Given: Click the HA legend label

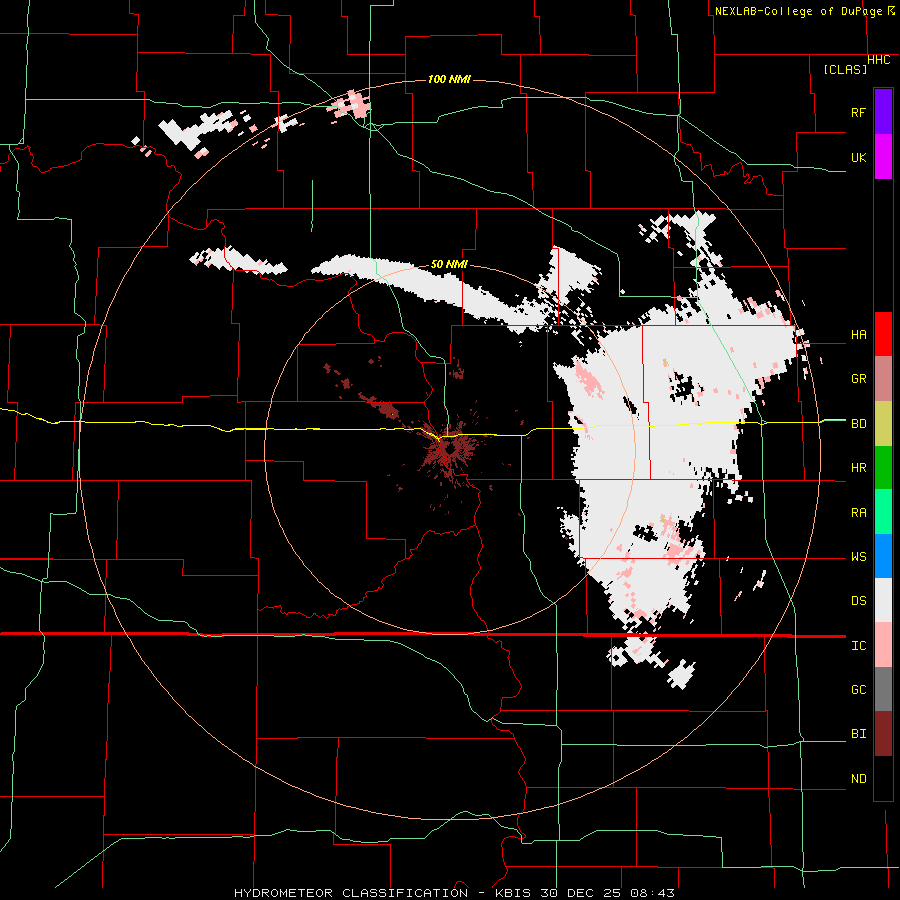Looking at the screenshot, I should 858,334.
